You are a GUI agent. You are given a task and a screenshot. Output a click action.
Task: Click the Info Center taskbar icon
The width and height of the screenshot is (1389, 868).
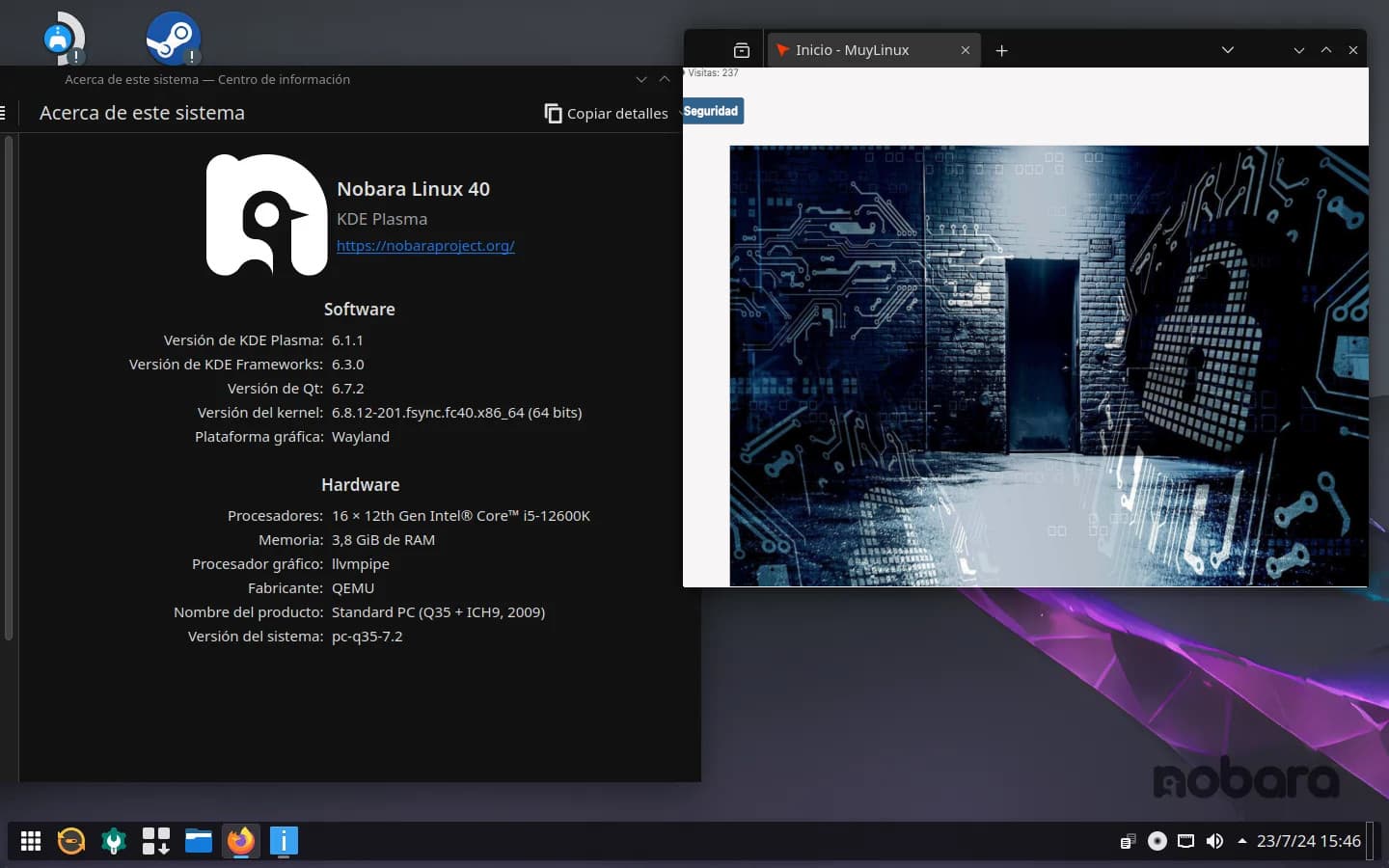click(x=284, y=841)
